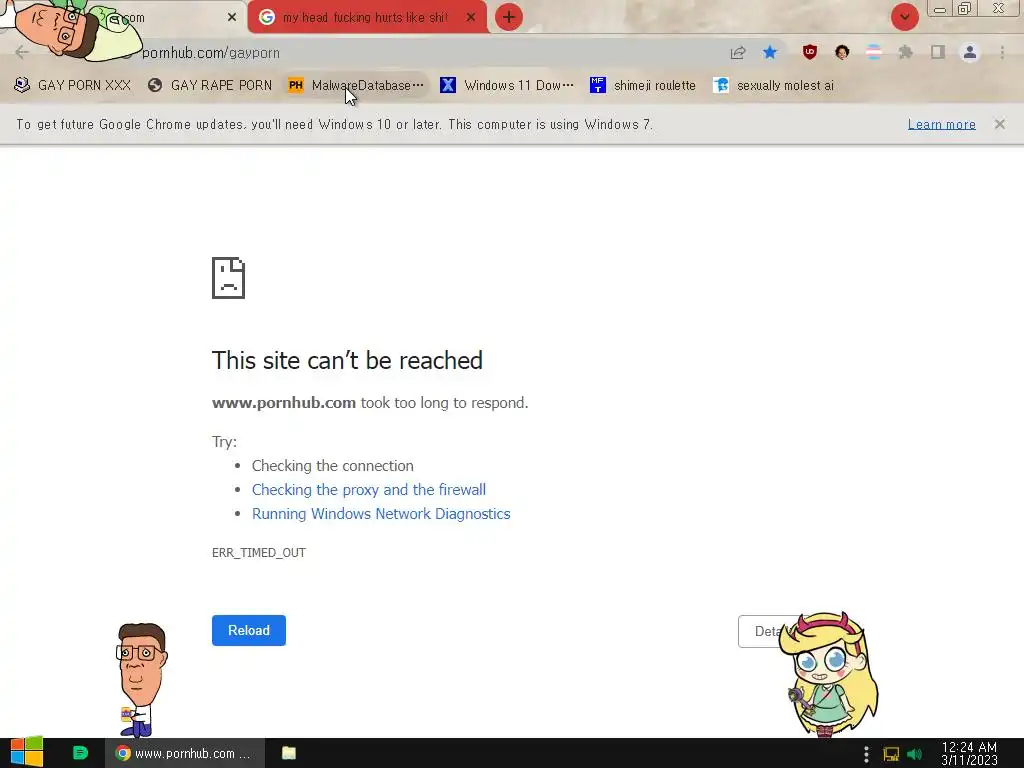Open the Windows Start button
Screen dimensions: 1024x768
(27, 753)
